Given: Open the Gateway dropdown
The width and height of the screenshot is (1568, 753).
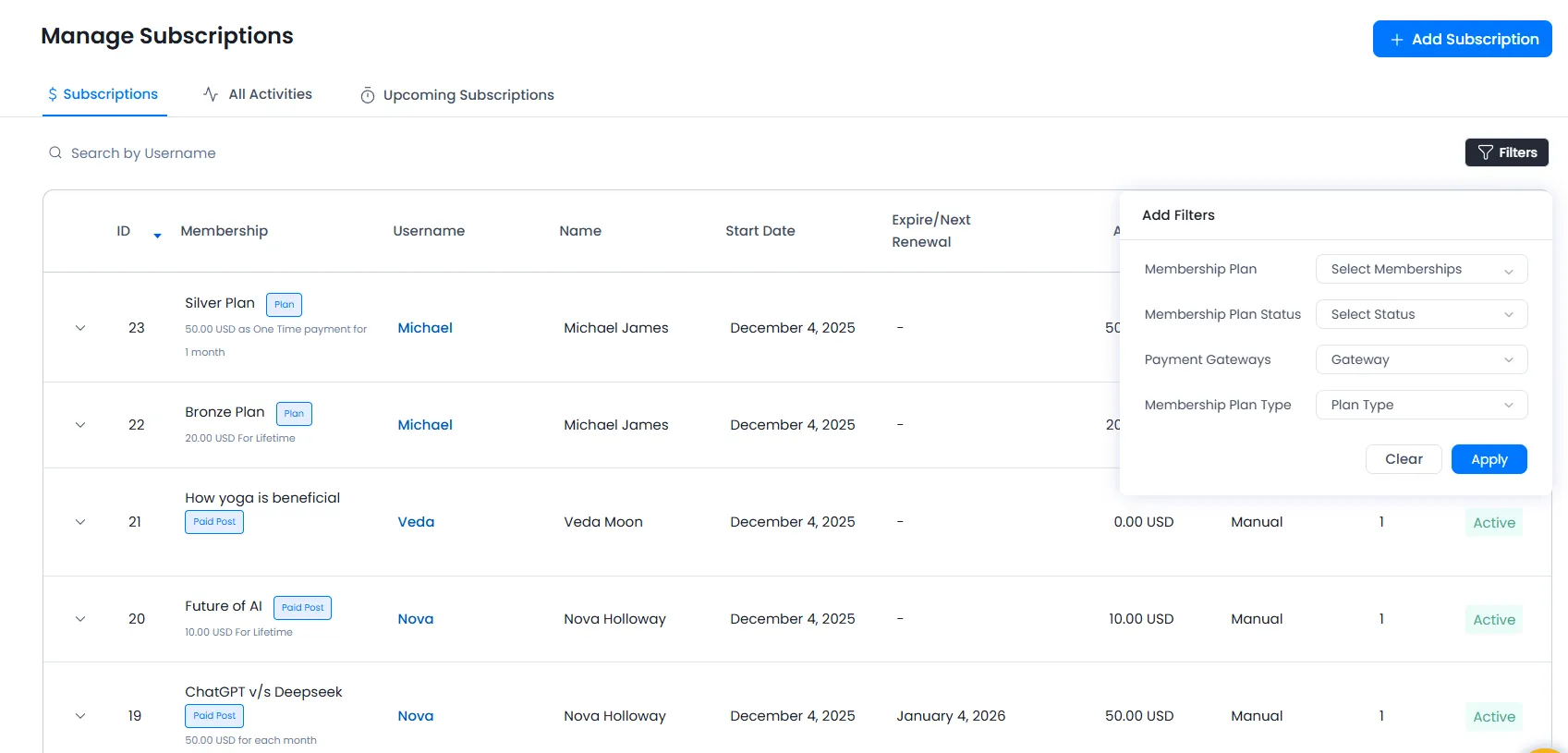Looking at the screenshot, I should [x=1421, y=359].
